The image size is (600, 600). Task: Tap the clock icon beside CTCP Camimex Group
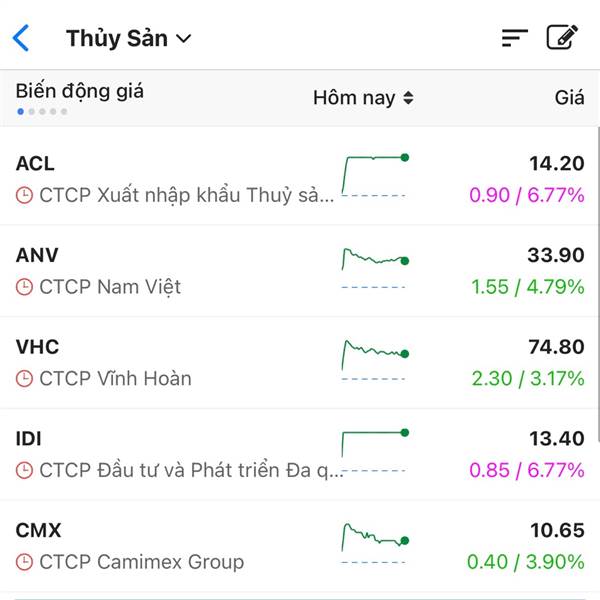(x=24, y=562)
